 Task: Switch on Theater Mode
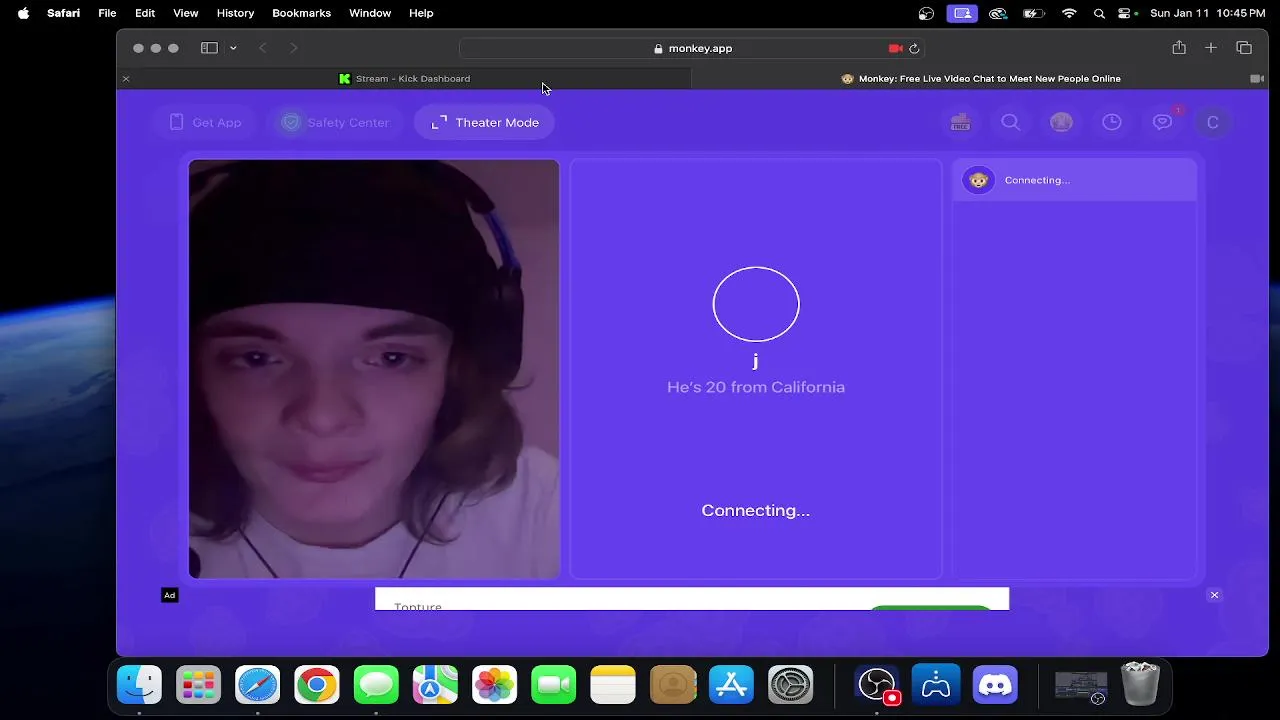485,122
